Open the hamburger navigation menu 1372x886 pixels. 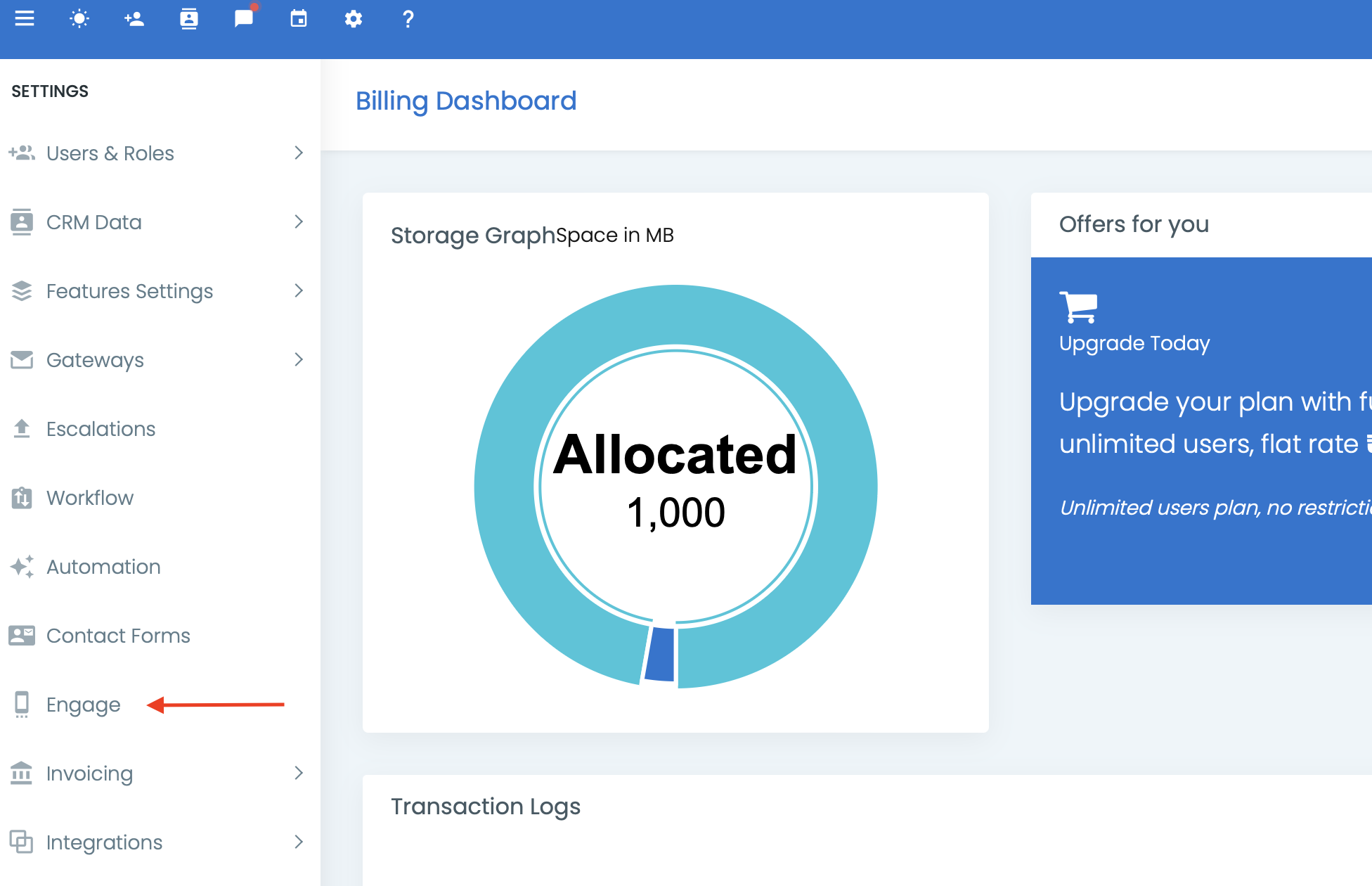tap(25, 19)
